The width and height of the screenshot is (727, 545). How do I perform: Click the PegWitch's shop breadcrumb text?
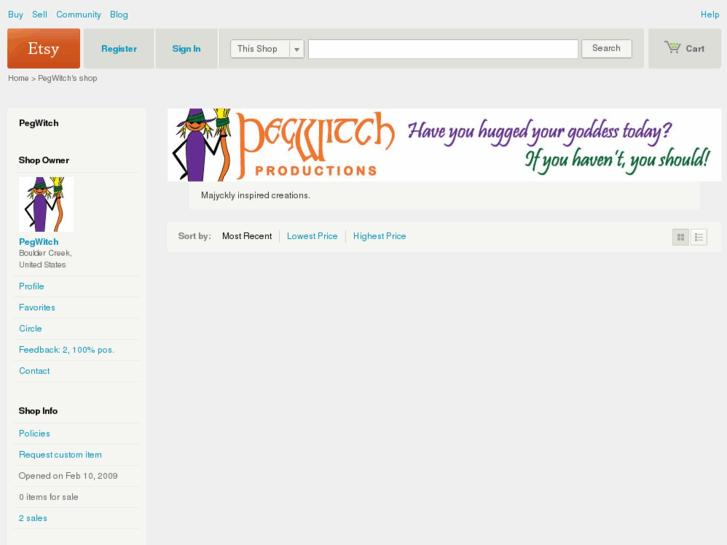(x=68, y=78)
